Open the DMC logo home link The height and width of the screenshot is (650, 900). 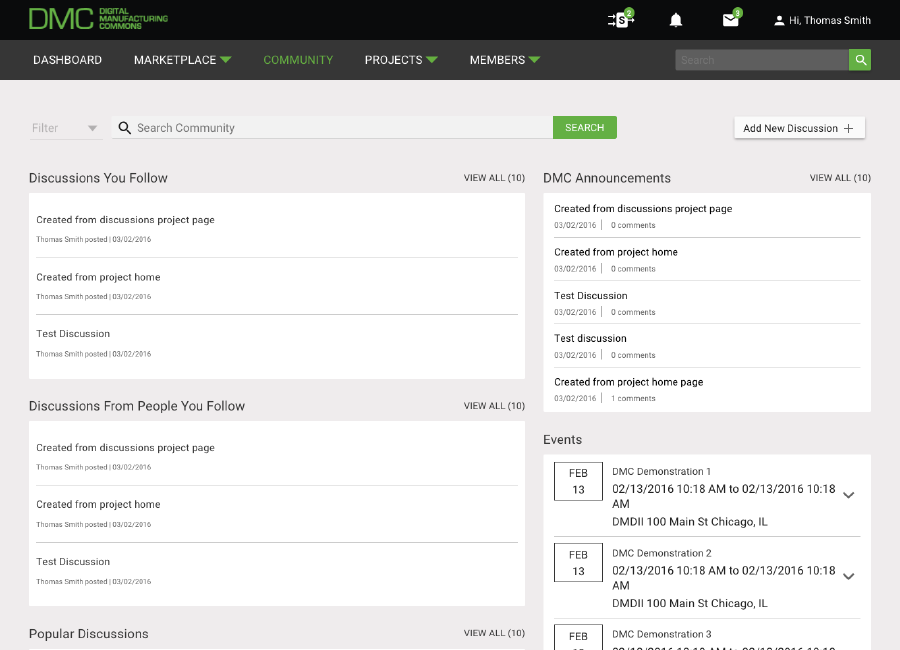98,19
